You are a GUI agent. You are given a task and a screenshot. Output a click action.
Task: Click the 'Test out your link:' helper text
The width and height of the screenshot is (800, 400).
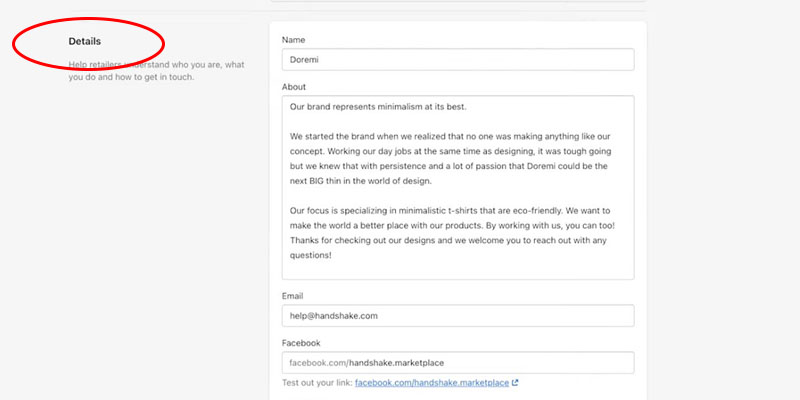[317, 383]
